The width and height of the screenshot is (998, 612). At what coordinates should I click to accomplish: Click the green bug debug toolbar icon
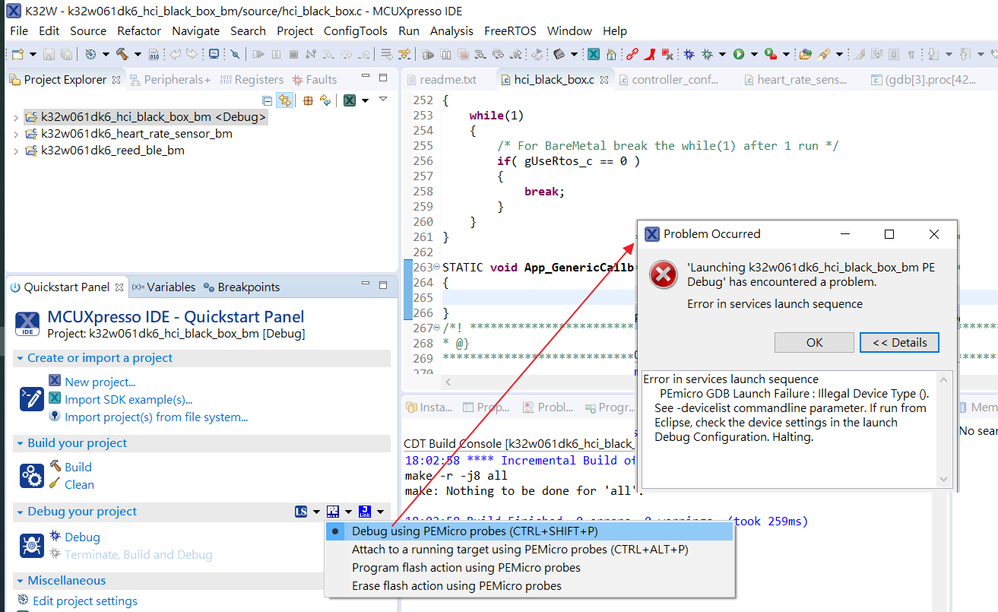point(706,55)
